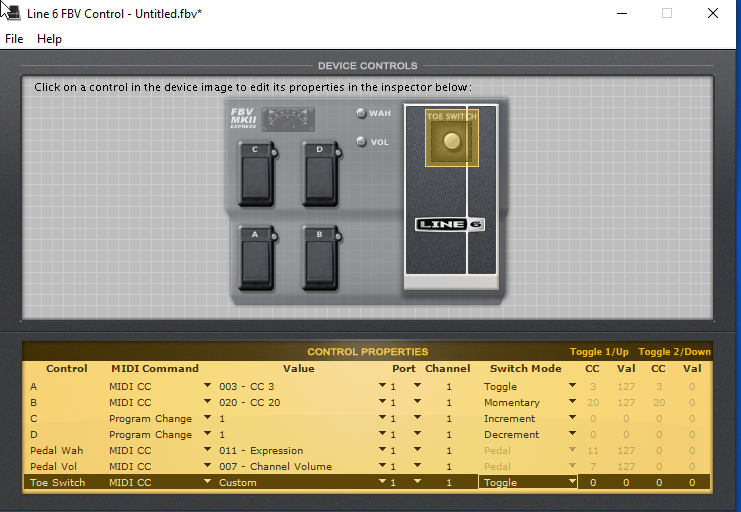Click the '007 - Channel Volume' value text

tap(275, 467)
